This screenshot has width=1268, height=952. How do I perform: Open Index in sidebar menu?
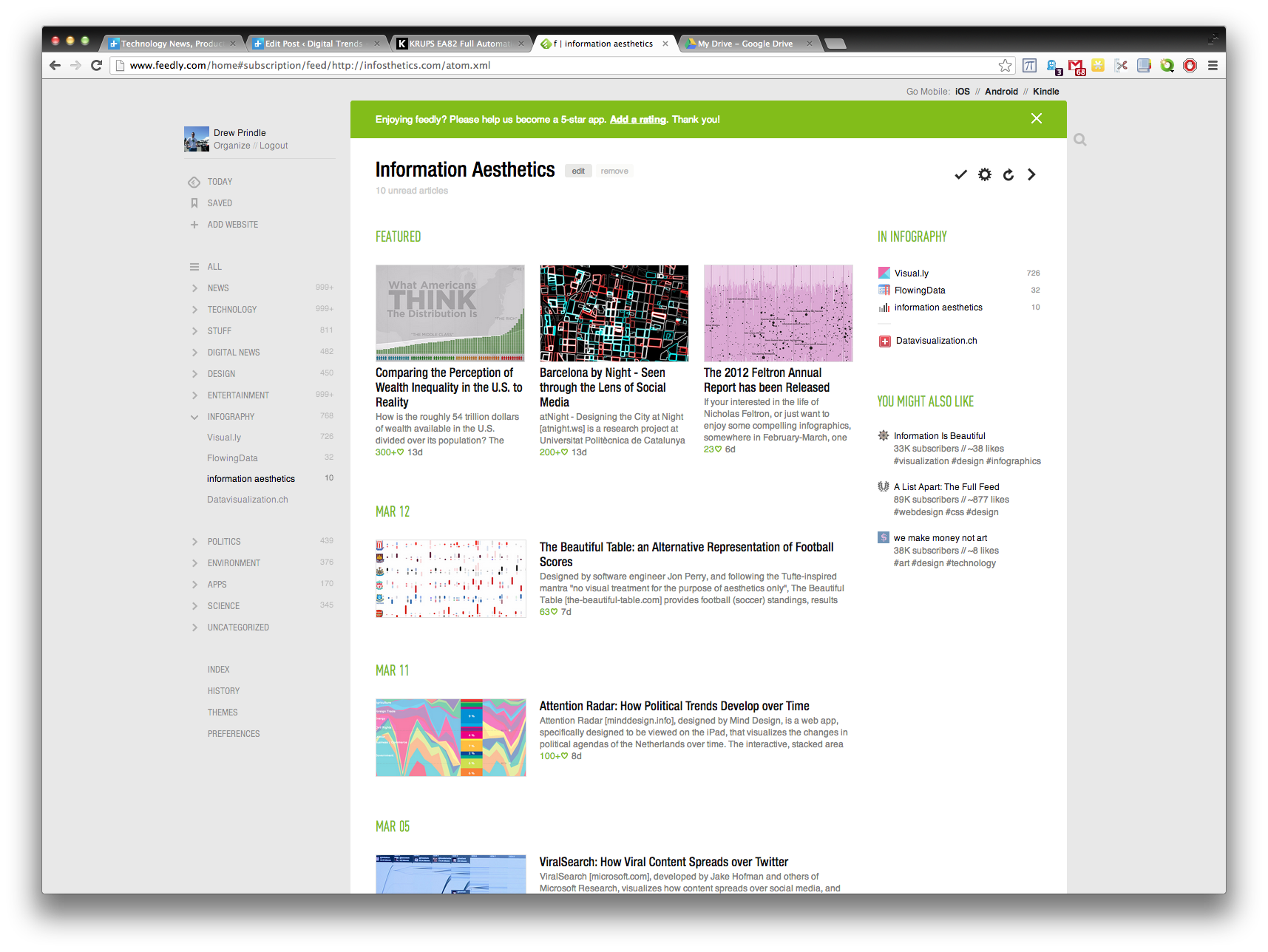218,670
